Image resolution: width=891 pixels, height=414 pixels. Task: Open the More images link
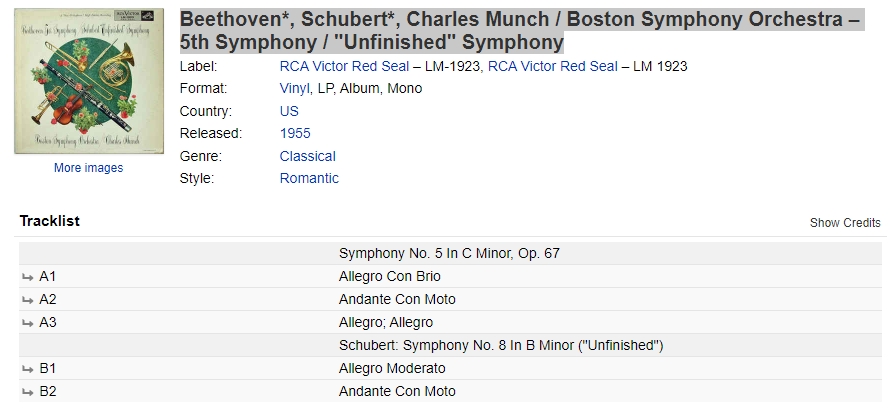tap(88, 168)
